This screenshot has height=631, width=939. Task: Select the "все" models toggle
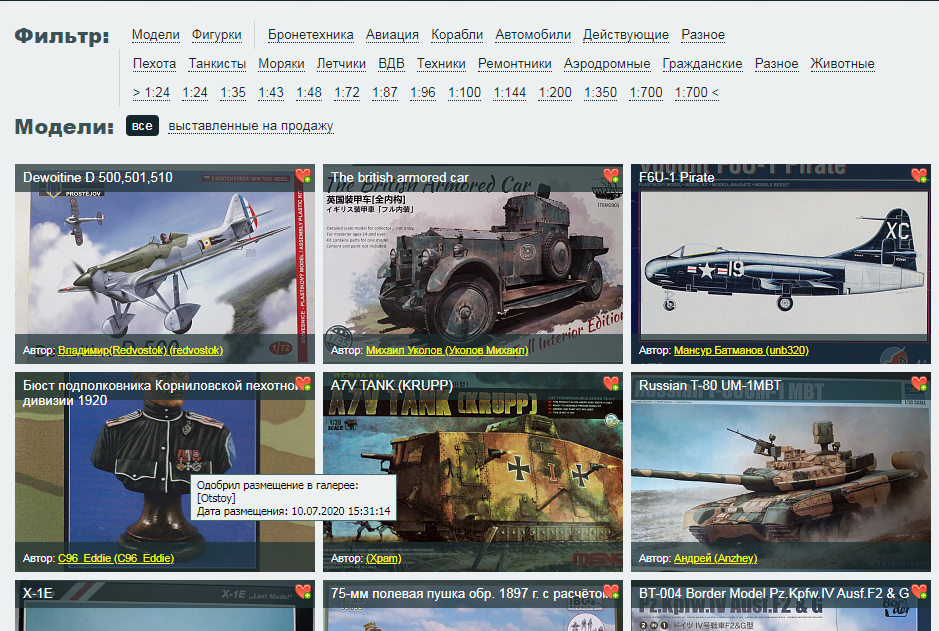coord(142,126)
